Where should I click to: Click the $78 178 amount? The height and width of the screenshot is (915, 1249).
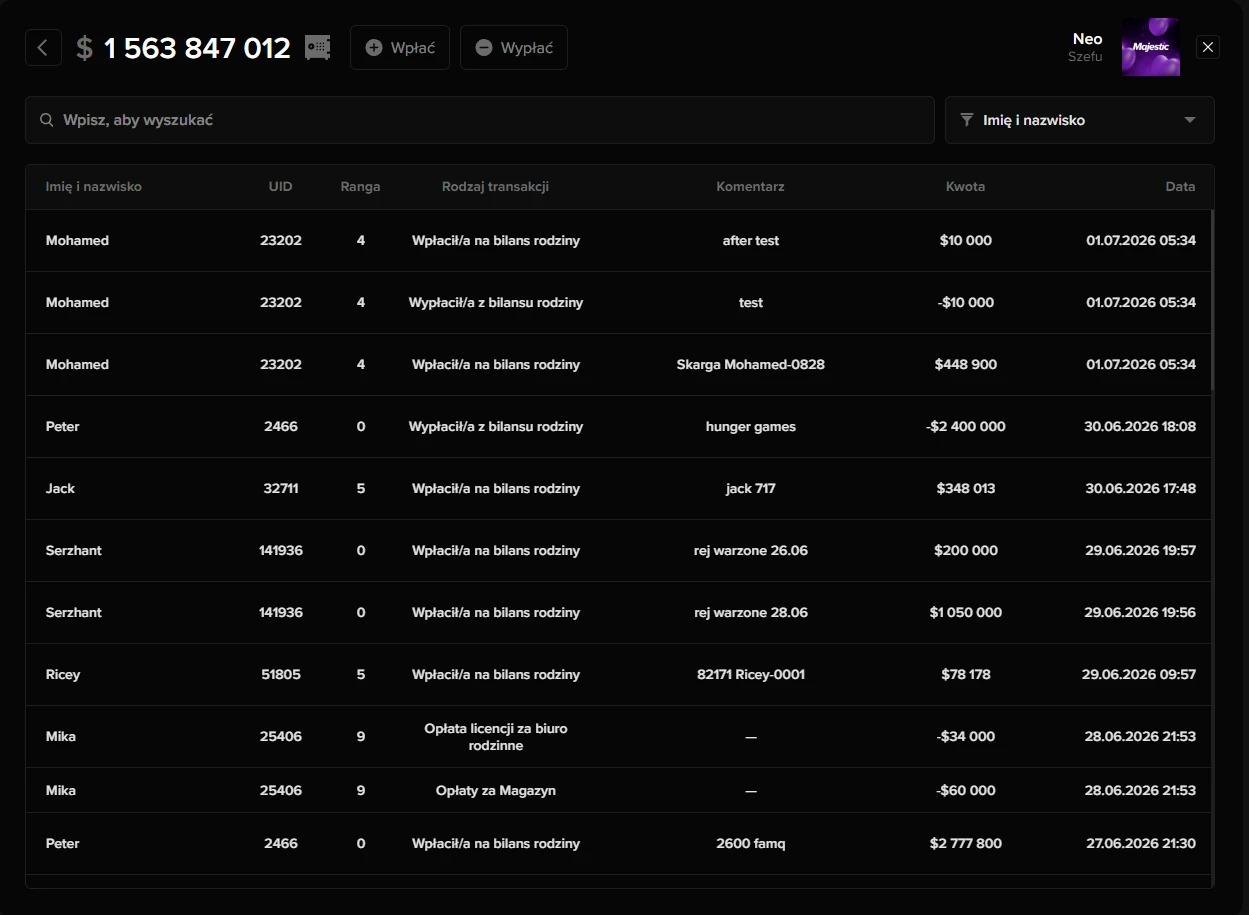coord(966,675)
